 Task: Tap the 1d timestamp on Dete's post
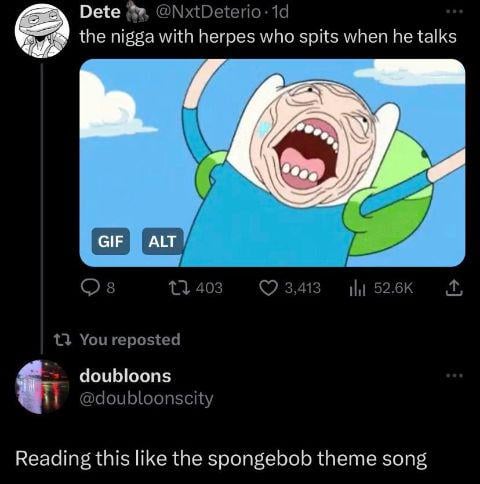(x=280, y=12)
